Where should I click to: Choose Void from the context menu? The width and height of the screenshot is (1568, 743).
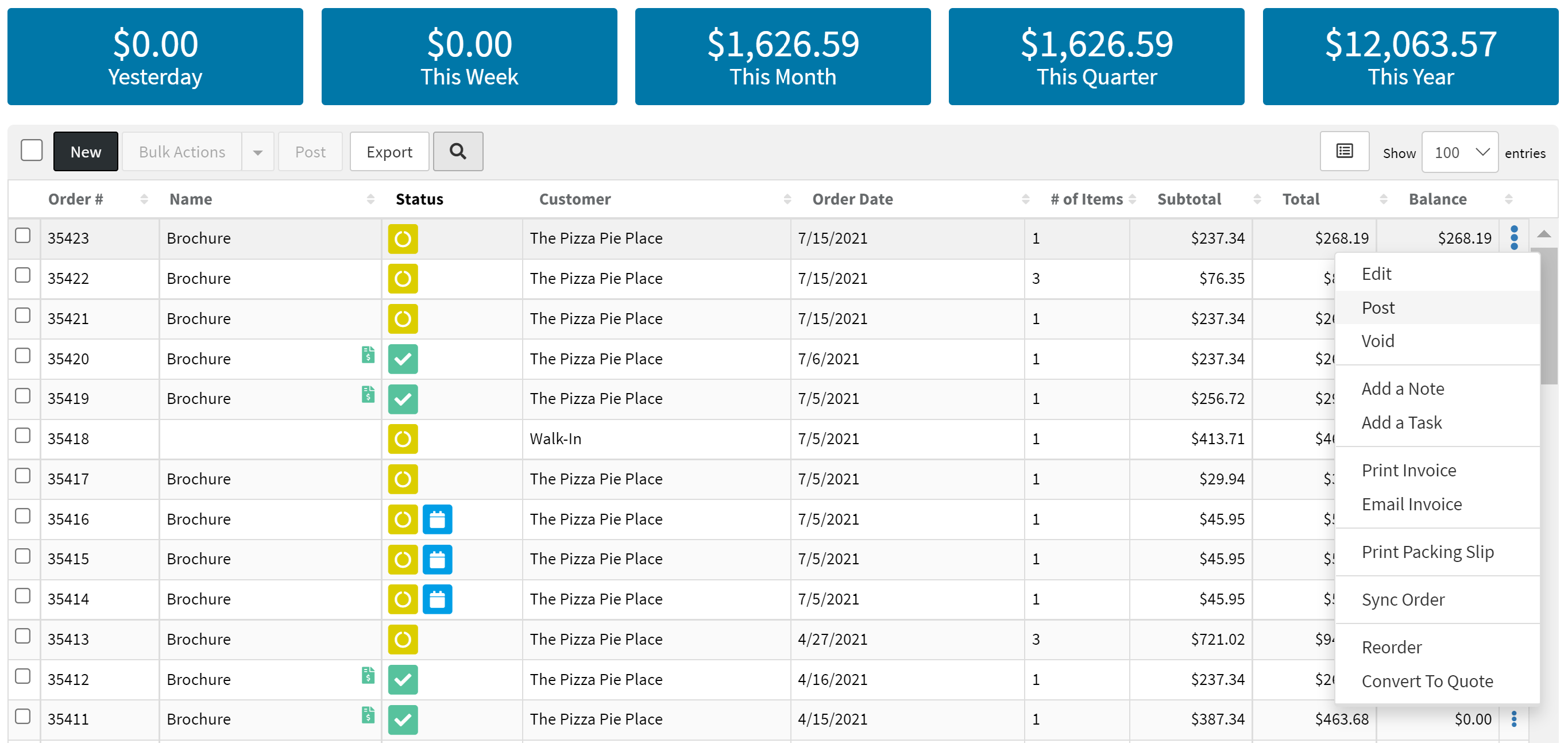pyautogui.click(x=1377, y=341)
